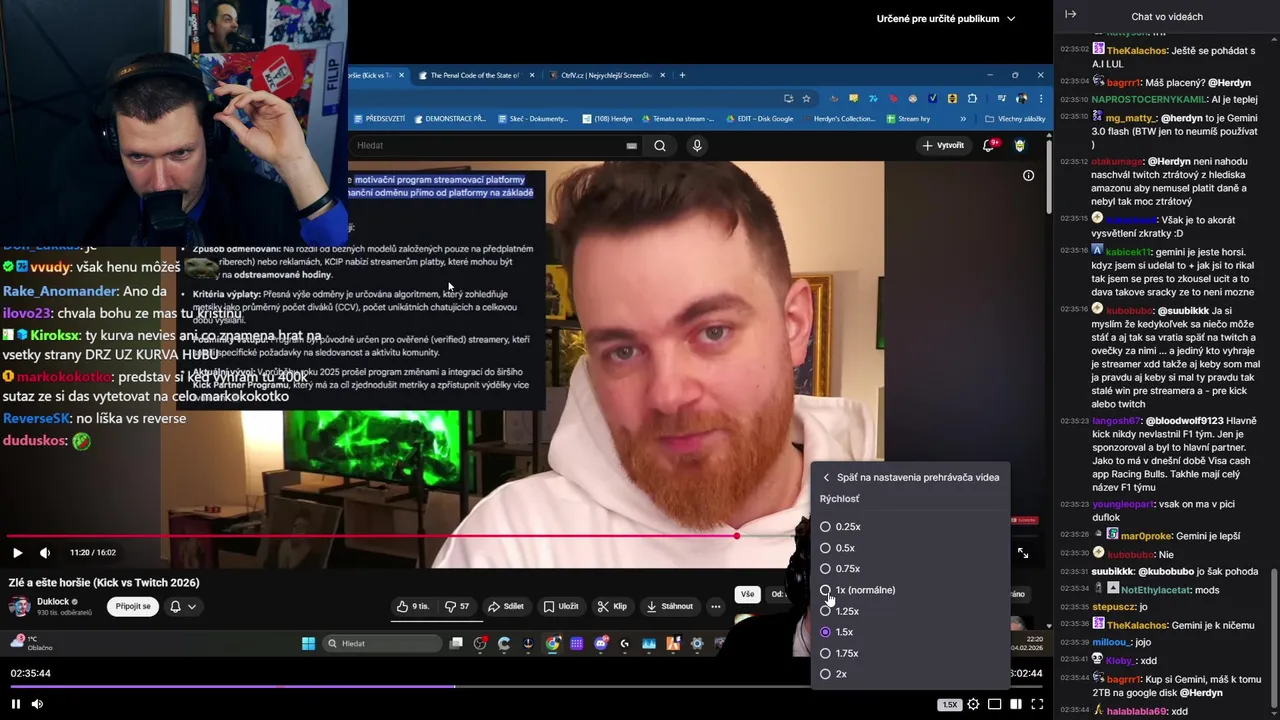
Task: Collapse the video chat panel arrow
Action: pyautogui.click(x=1070, y=15)
